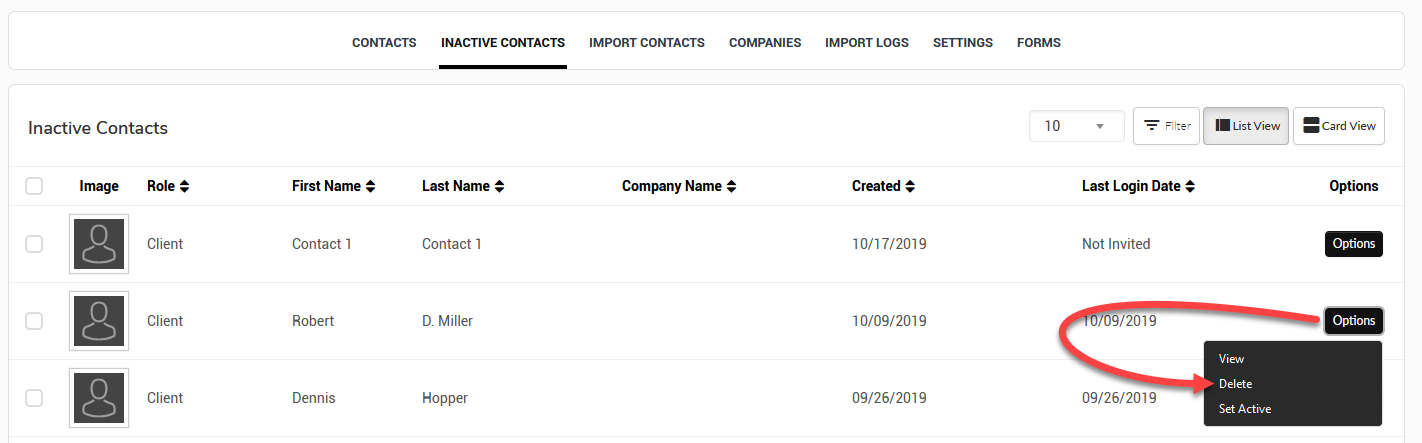Choose Delete from the options menu

point(1235,384)
